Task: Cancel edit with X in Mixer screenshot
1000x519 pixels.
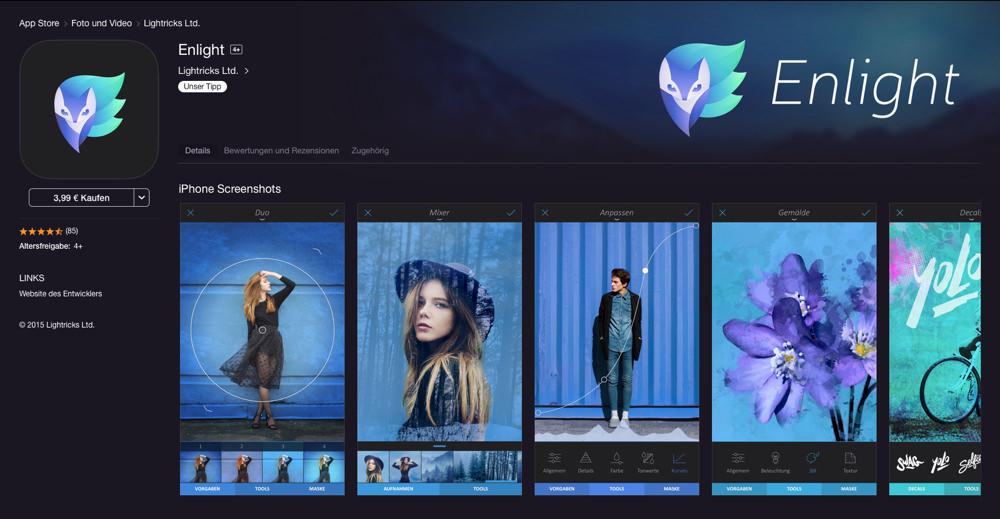Action: (368, 213)
